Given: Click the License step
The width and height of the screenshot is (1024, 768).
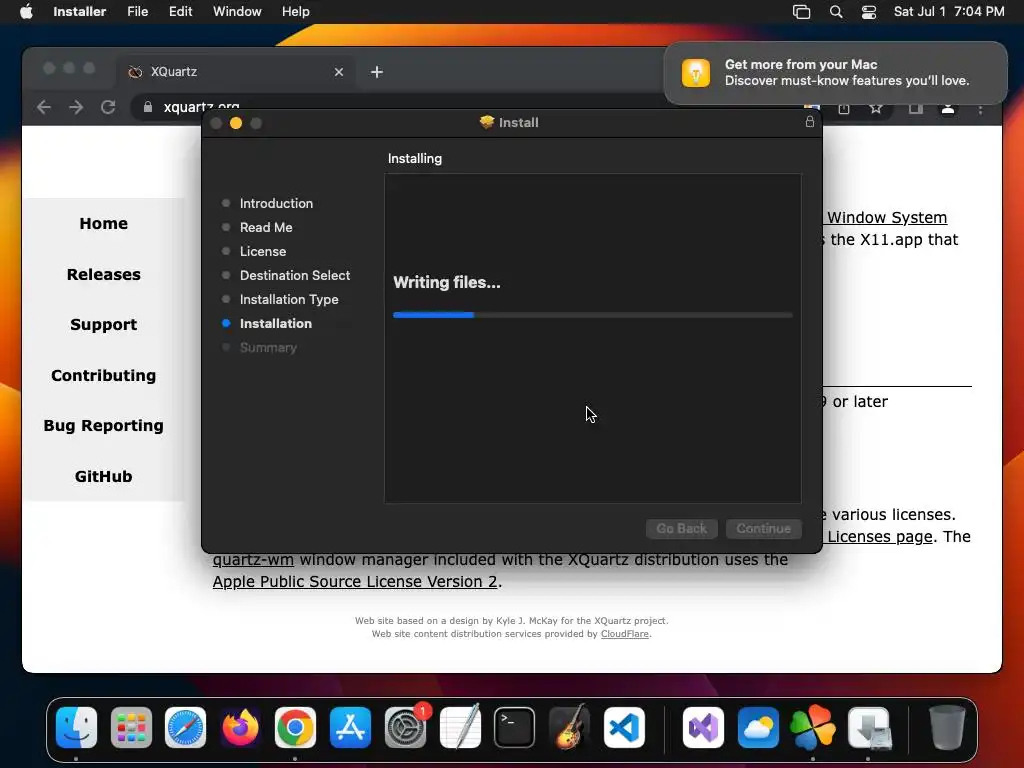Looking at the screenshot, I should click(x=263, y=251).
